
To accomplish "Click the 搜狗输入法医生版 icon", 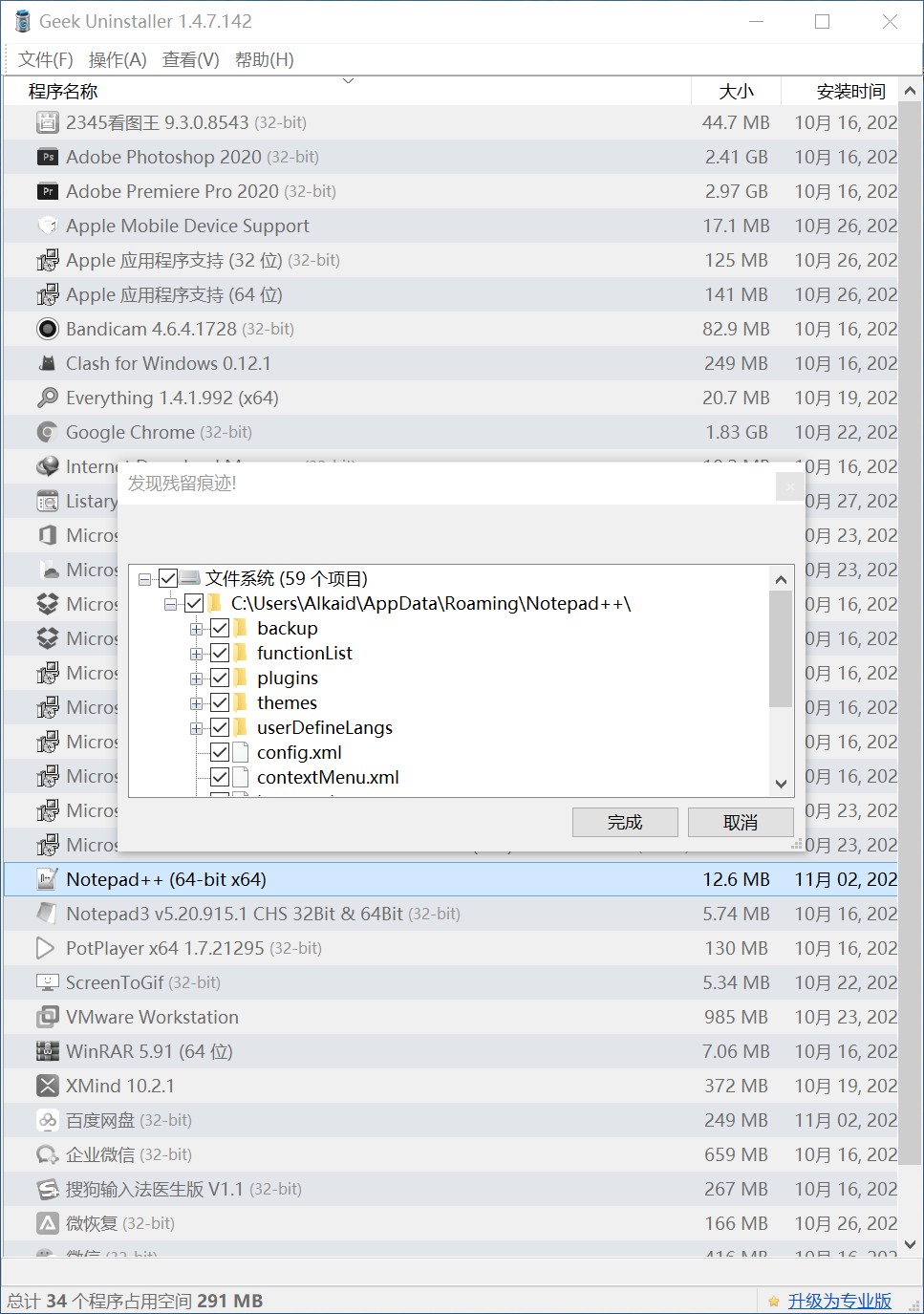I will (48, 1189).
